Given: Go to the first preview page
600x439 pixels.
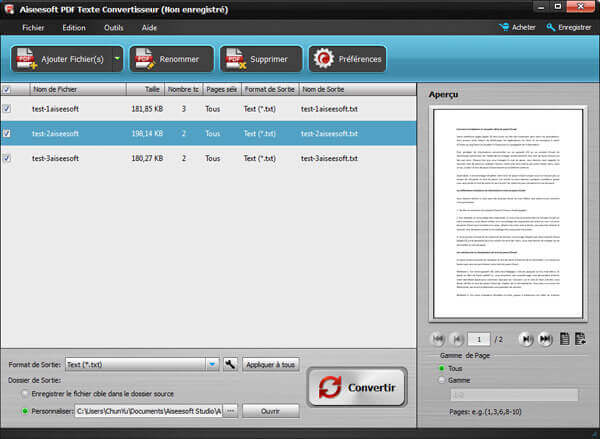Looking at the screenshot, I should (438, 339).
